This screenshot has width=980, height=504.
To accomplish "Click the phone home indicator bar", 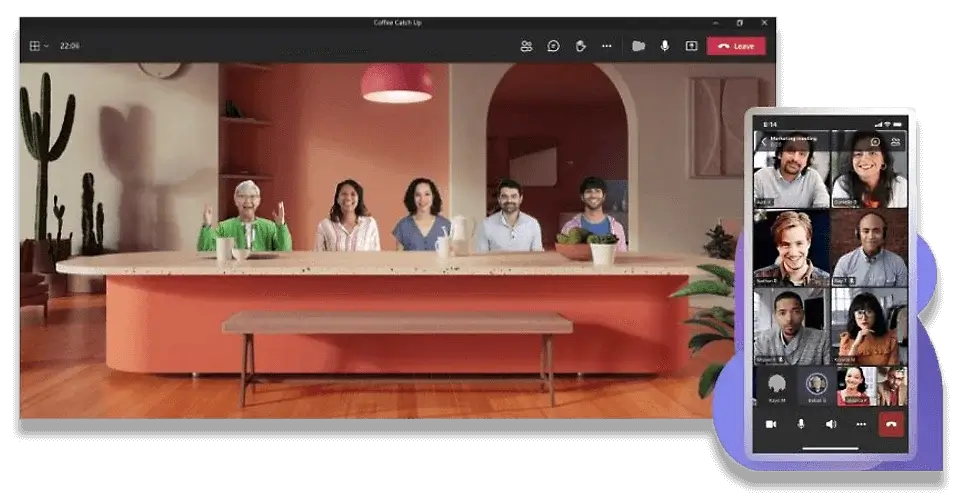I will 830,448.
